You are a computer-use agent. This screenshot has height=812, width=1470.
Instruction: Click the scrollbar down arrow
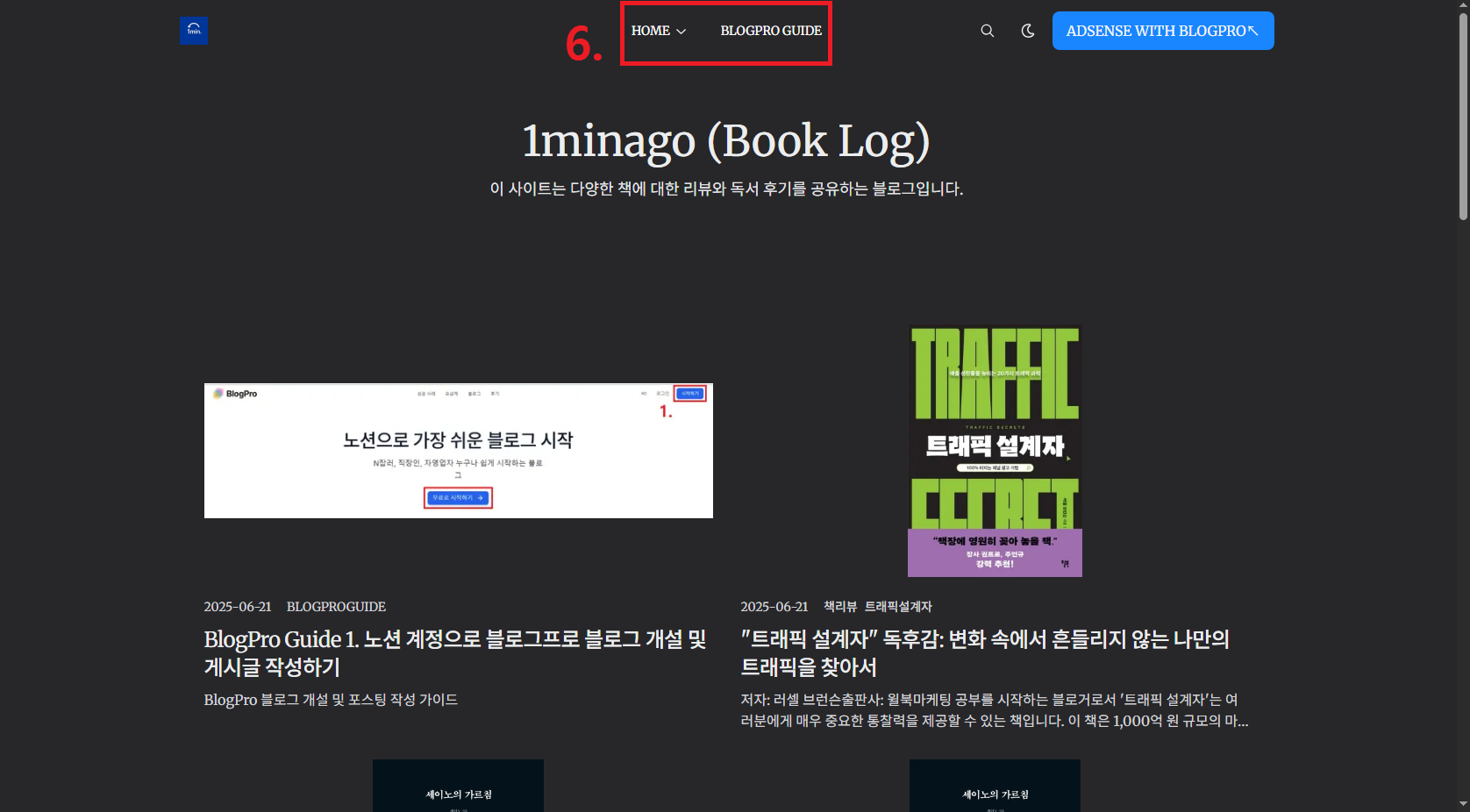(1463, 804)
